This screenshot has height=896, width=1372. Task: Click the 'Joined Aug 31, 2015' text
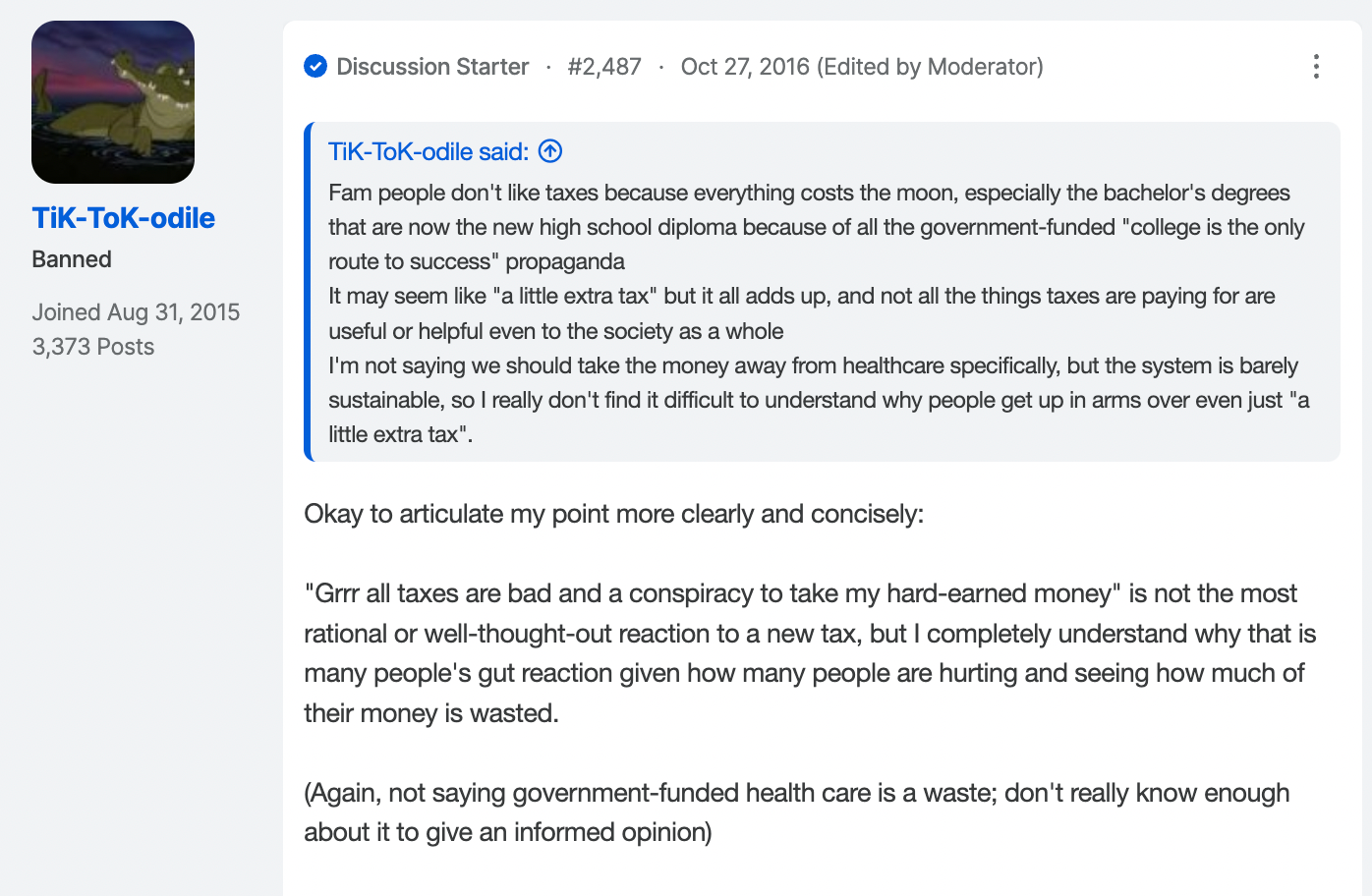click(x=136, y=312)
